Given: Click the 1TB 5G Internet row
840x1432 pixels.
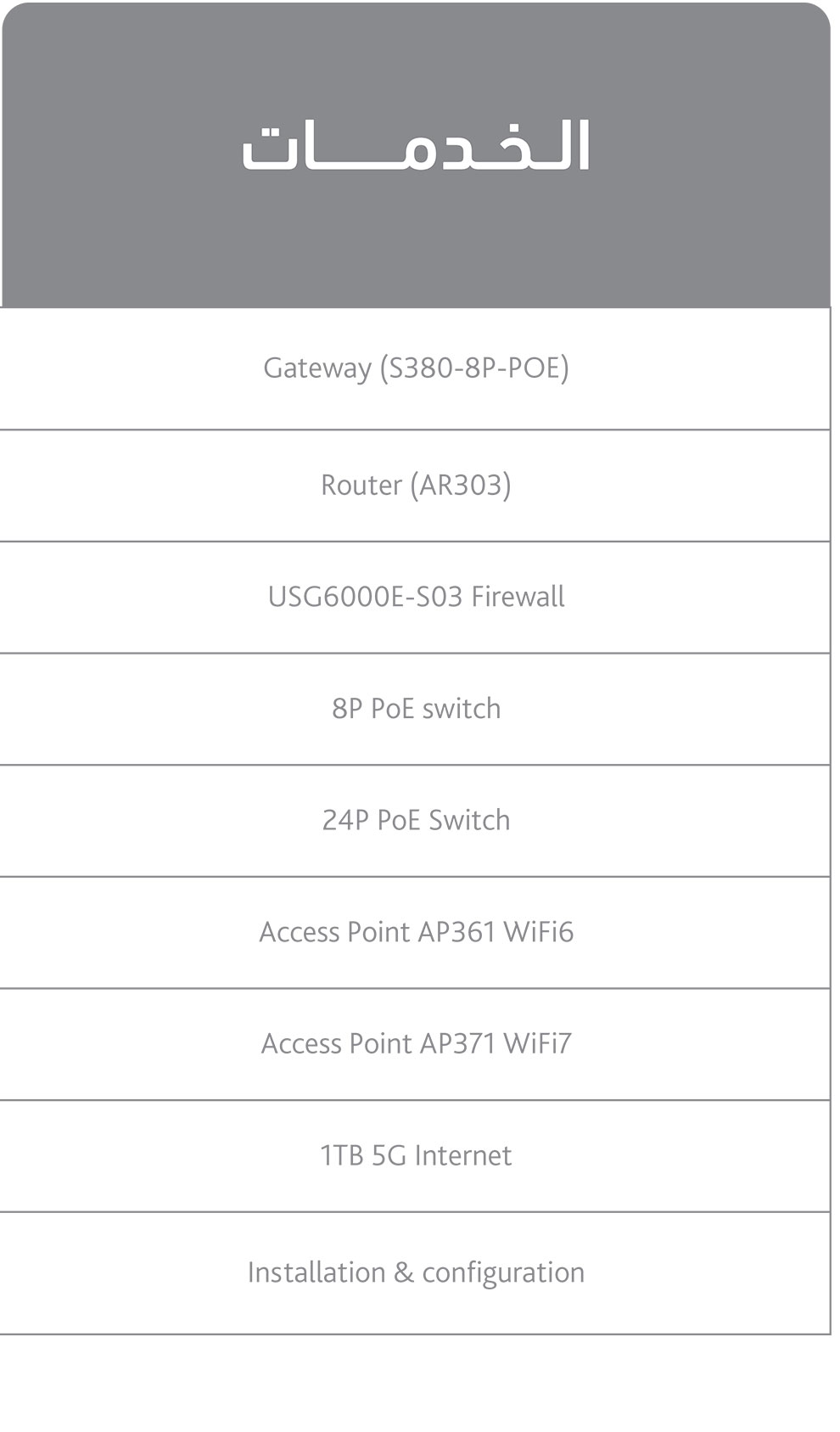Looking at the screenshot, I should click(416, 1156).
